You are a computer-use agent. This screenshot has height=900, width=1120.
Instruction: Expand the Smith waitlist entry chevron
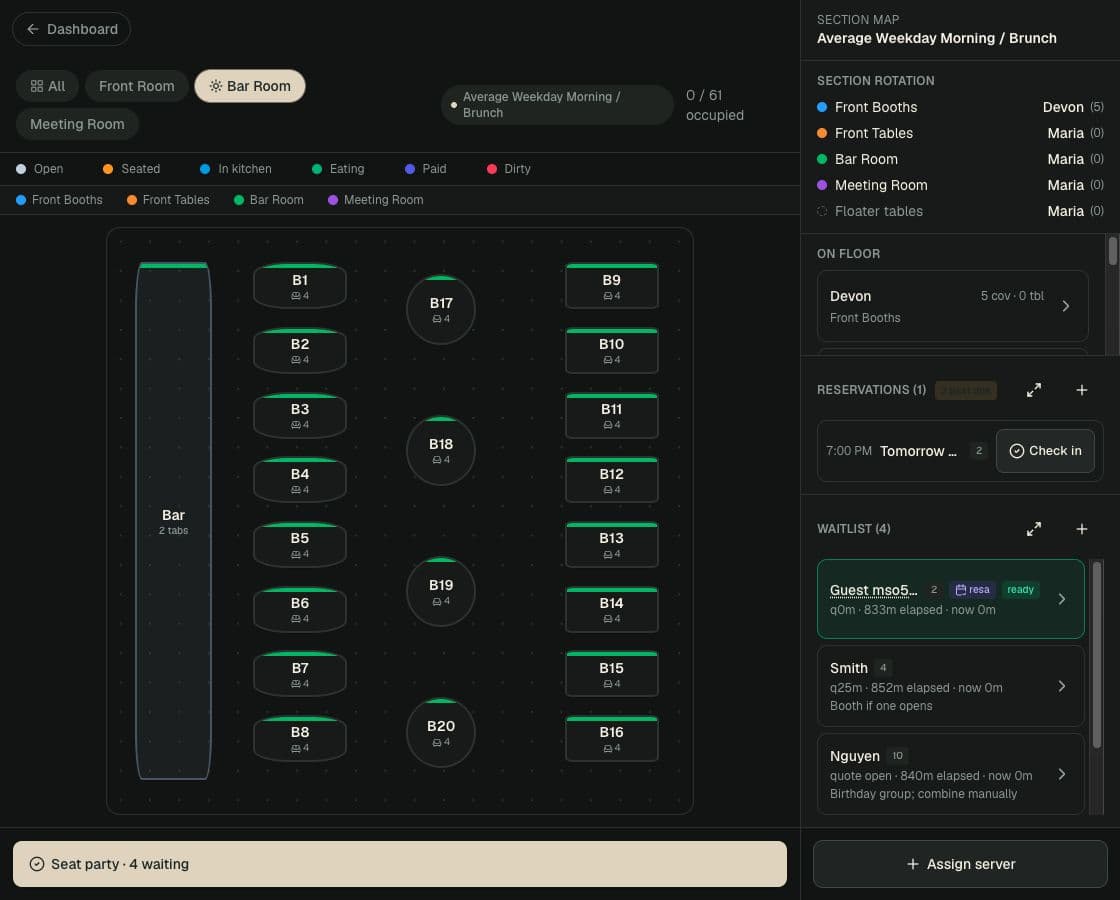(x=1062, y=686)
